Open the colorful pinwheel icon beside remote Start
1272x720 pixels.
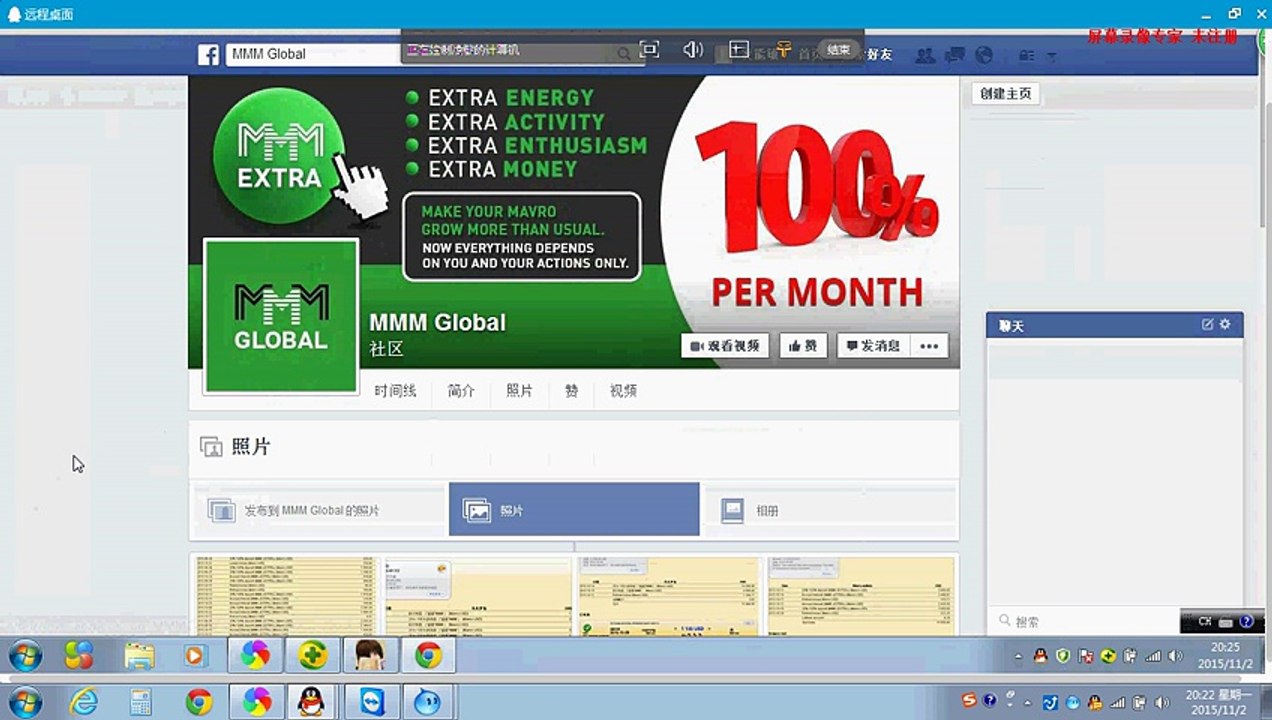coord(78,656)
